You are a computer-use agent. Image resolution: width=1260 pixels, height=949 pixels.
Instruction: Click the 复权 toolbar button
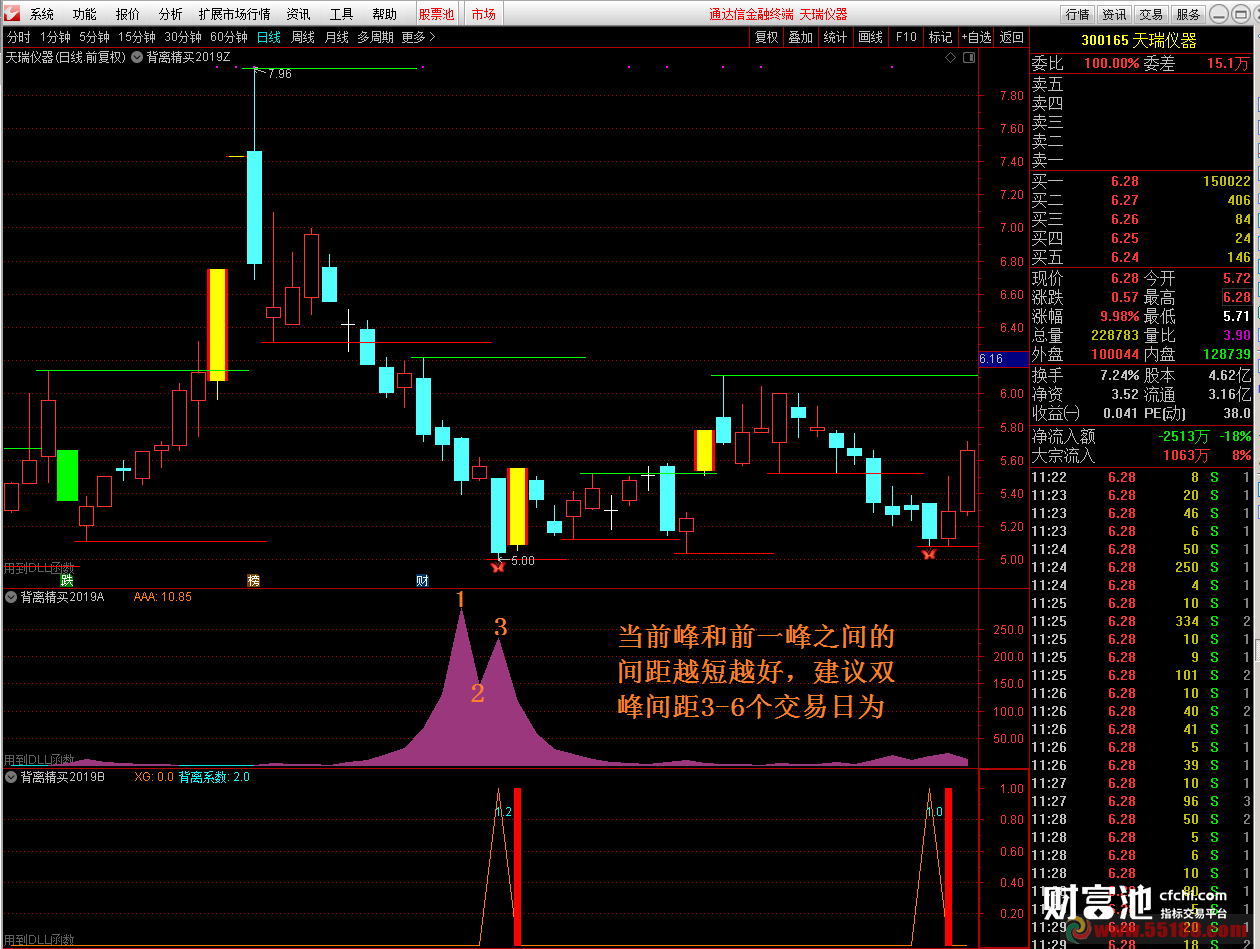767,37
